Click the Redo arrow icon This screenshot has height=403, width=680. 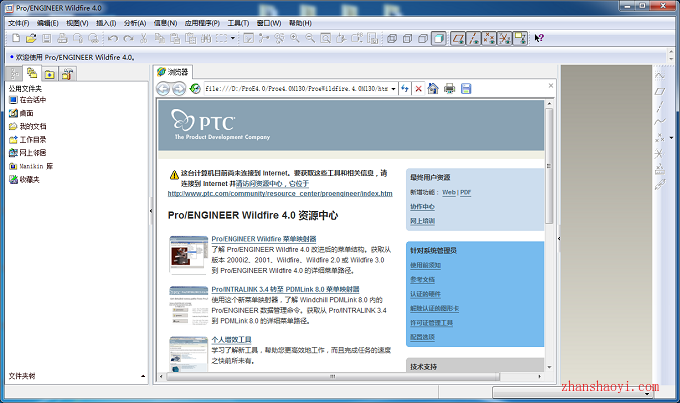click(x=128, y=38)
